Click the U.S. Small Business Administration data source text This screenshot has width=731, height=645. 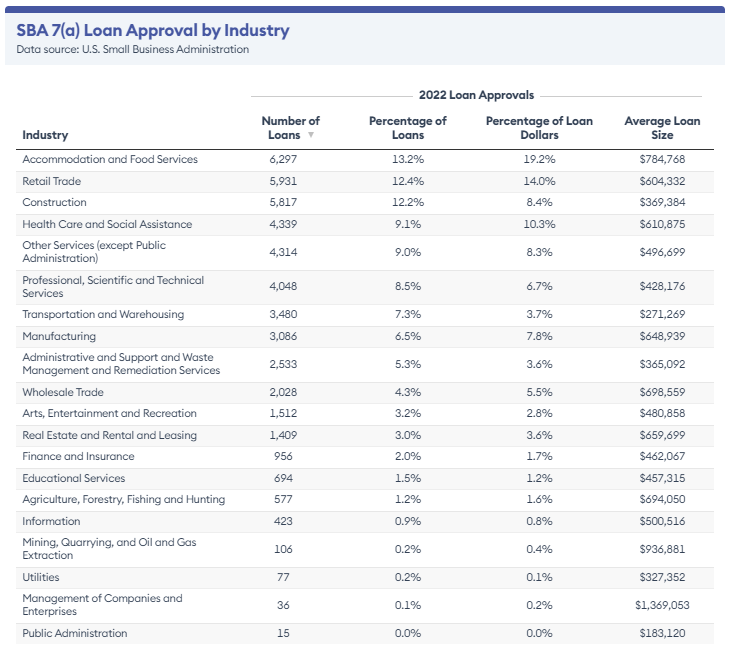click(166, 49)
